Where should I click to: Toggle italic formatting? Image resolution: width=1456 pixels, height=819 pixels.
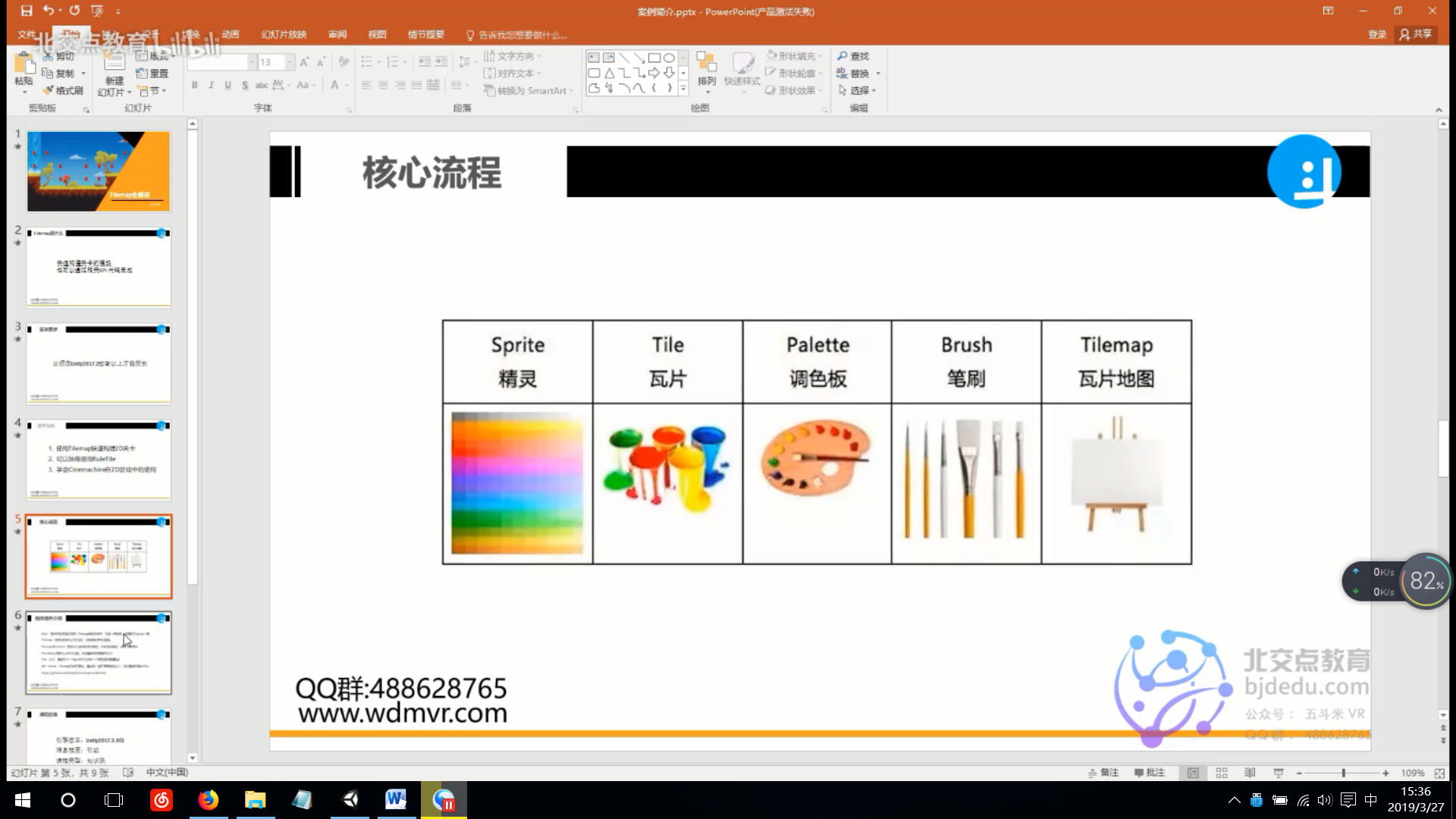[211, 86]
